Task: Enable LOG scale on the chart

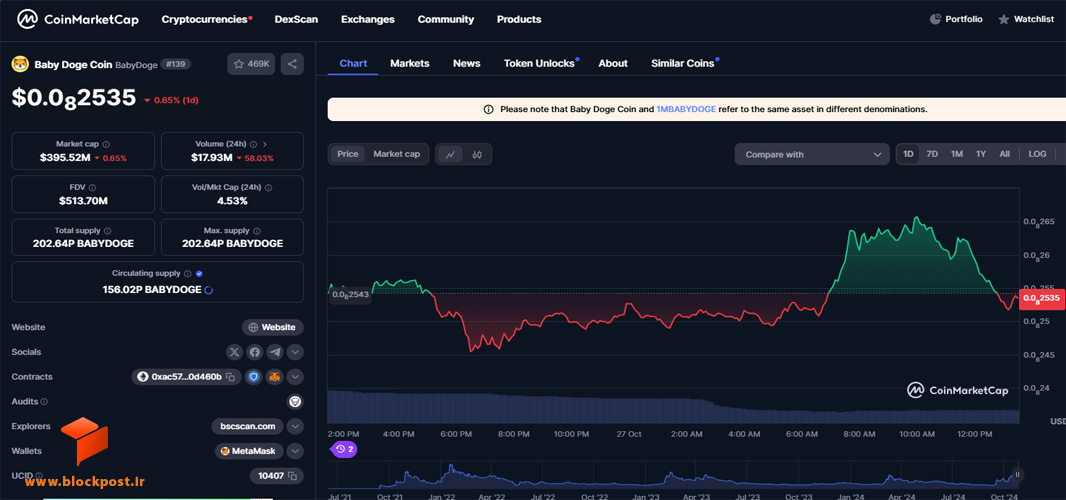Action: (x=1037, y=154)
